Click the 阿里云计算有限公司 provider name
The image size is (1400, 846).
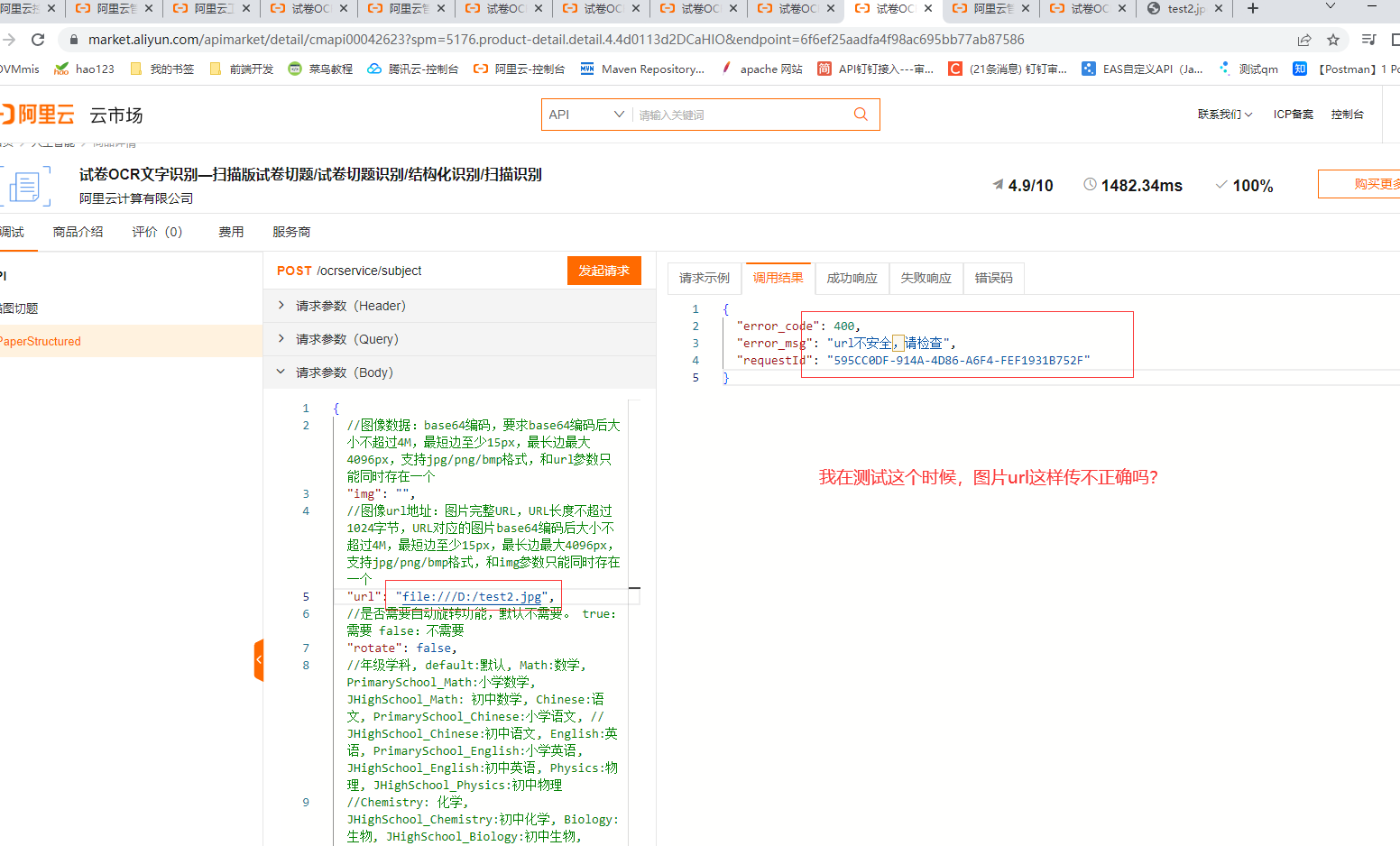pyautogui.click(x=136, y=198)
